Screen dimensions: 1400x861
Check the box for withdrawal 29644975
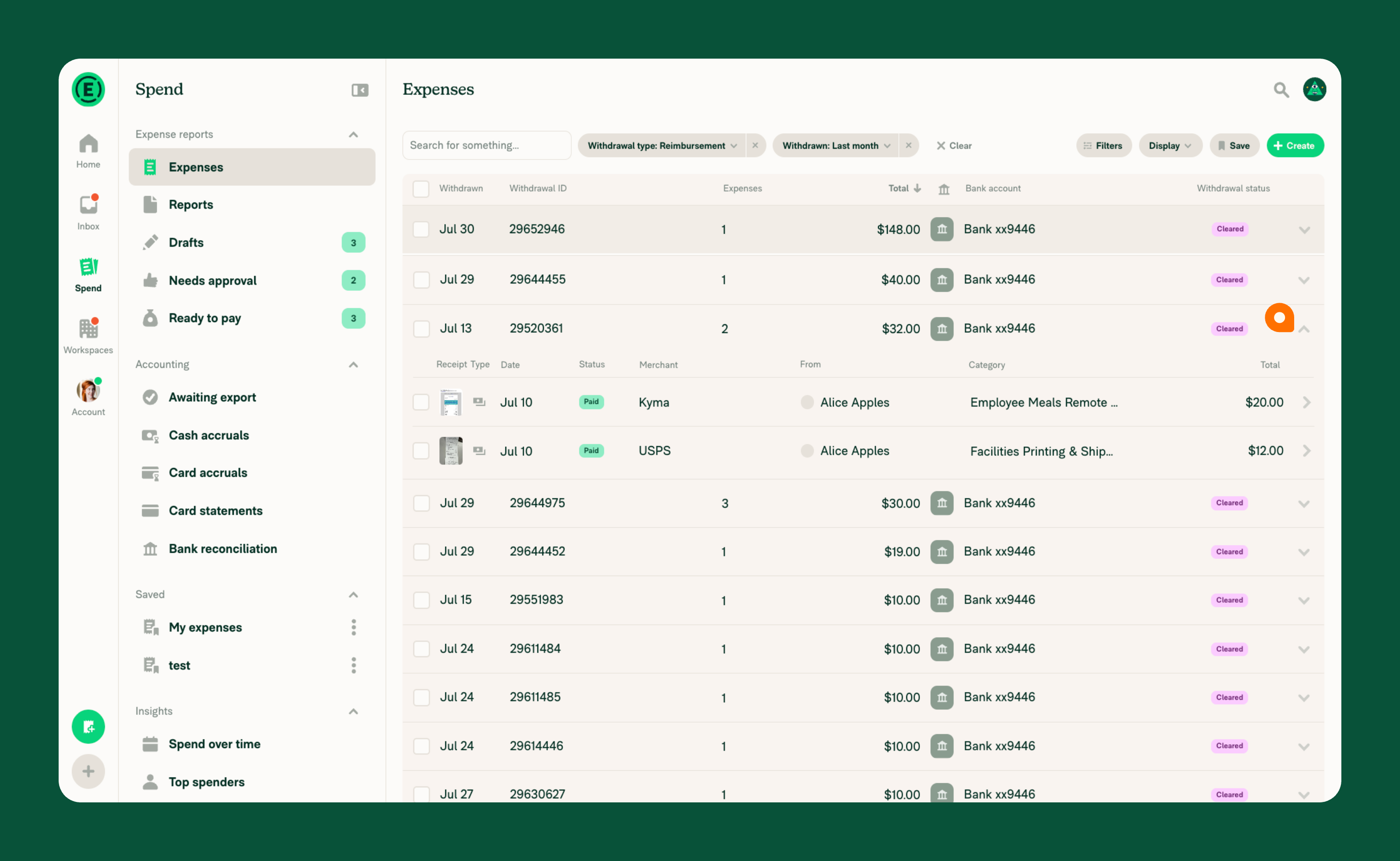(421, 503)
